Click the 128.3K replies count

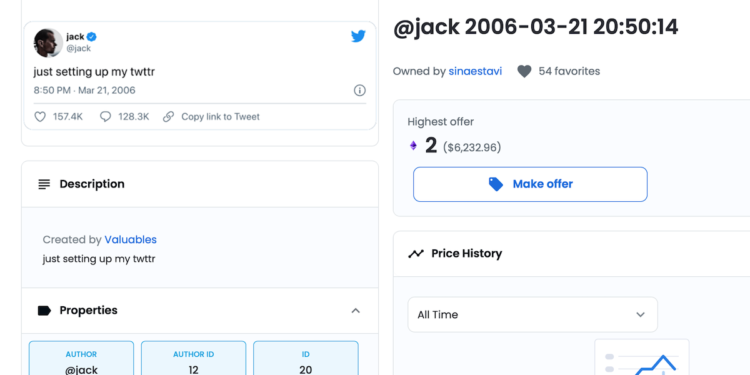(134, 117)
